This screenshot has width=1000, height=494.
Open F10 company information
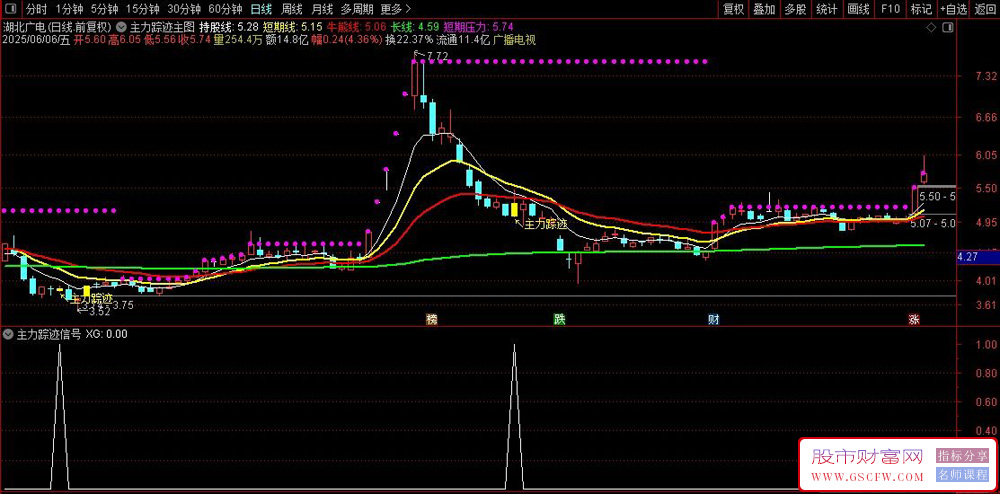890,9
